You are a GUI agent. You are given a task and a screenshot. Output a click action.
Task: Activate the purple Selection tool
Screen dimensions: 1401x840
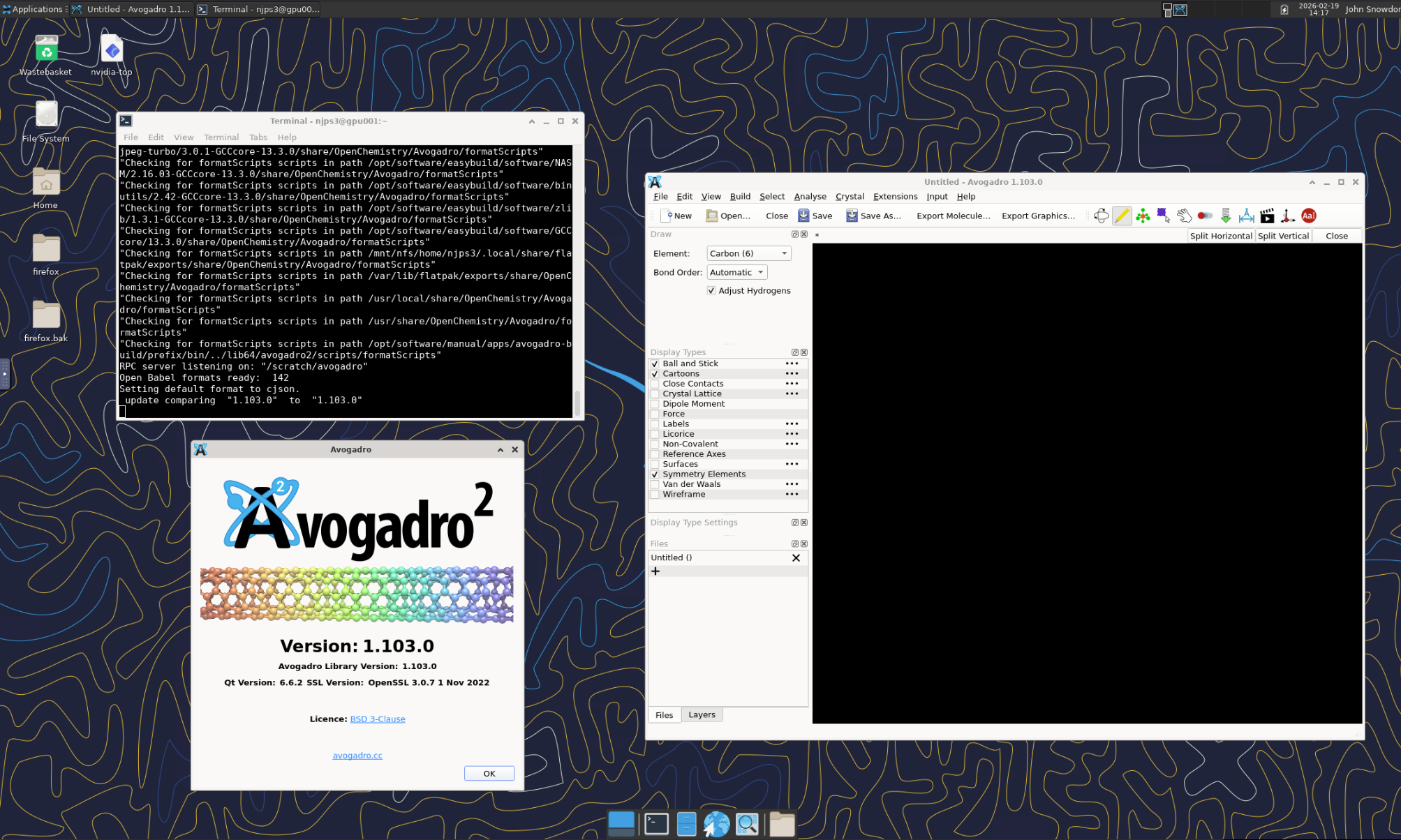click(x=1163, y=216)
